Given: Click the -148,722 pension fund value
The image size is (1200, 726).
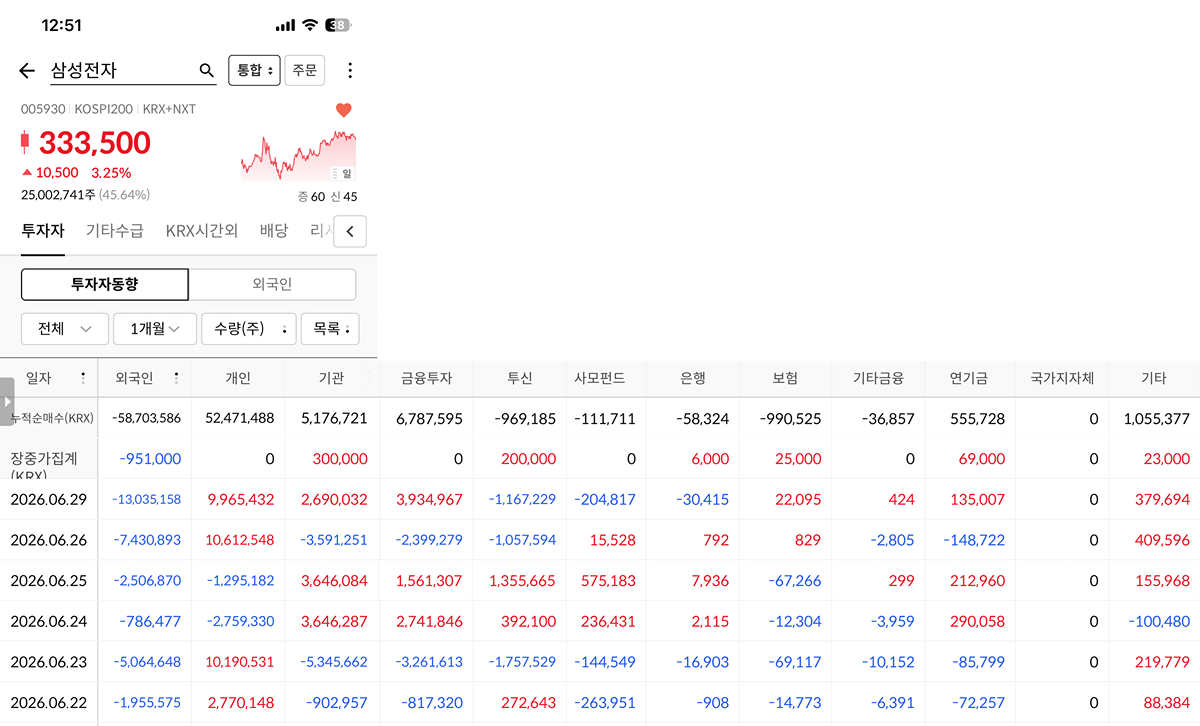Looking at the screenshot, I should [x=974, y=540].
